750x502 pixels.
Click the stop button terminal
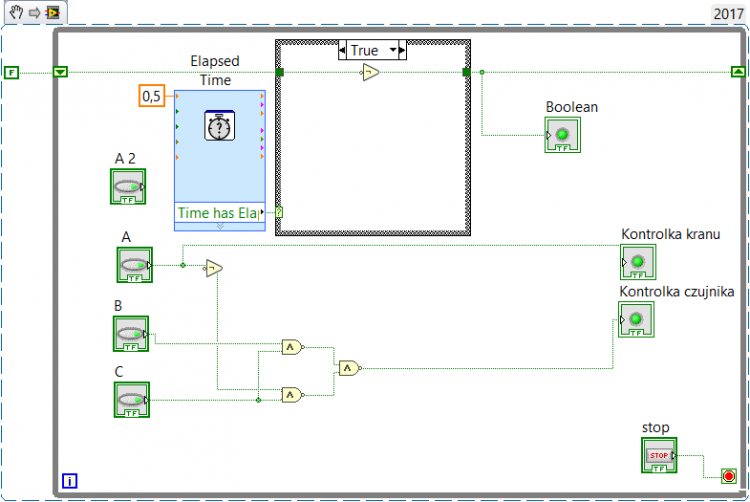[659, 455]
